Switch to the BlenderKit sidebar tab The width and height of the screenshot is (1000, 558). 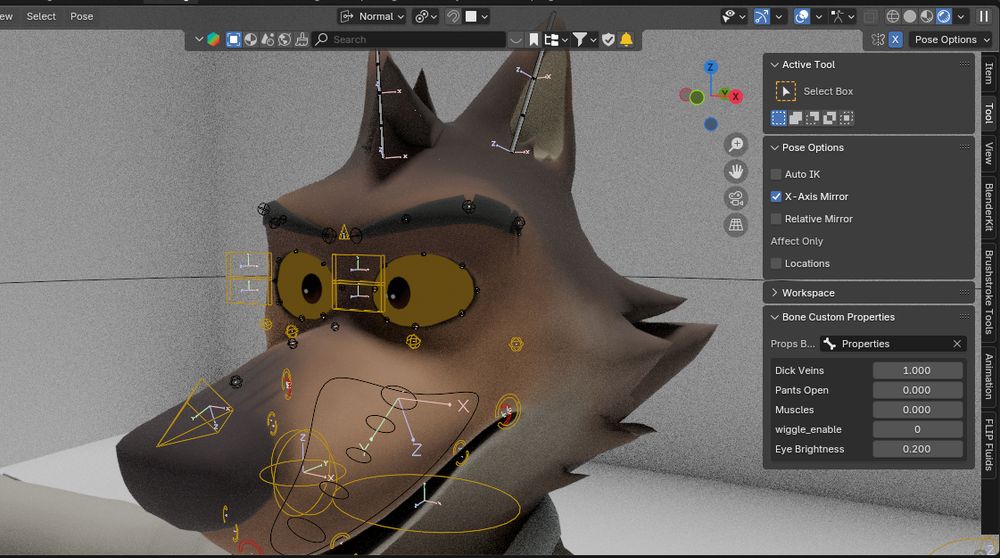tap(989, 207)
